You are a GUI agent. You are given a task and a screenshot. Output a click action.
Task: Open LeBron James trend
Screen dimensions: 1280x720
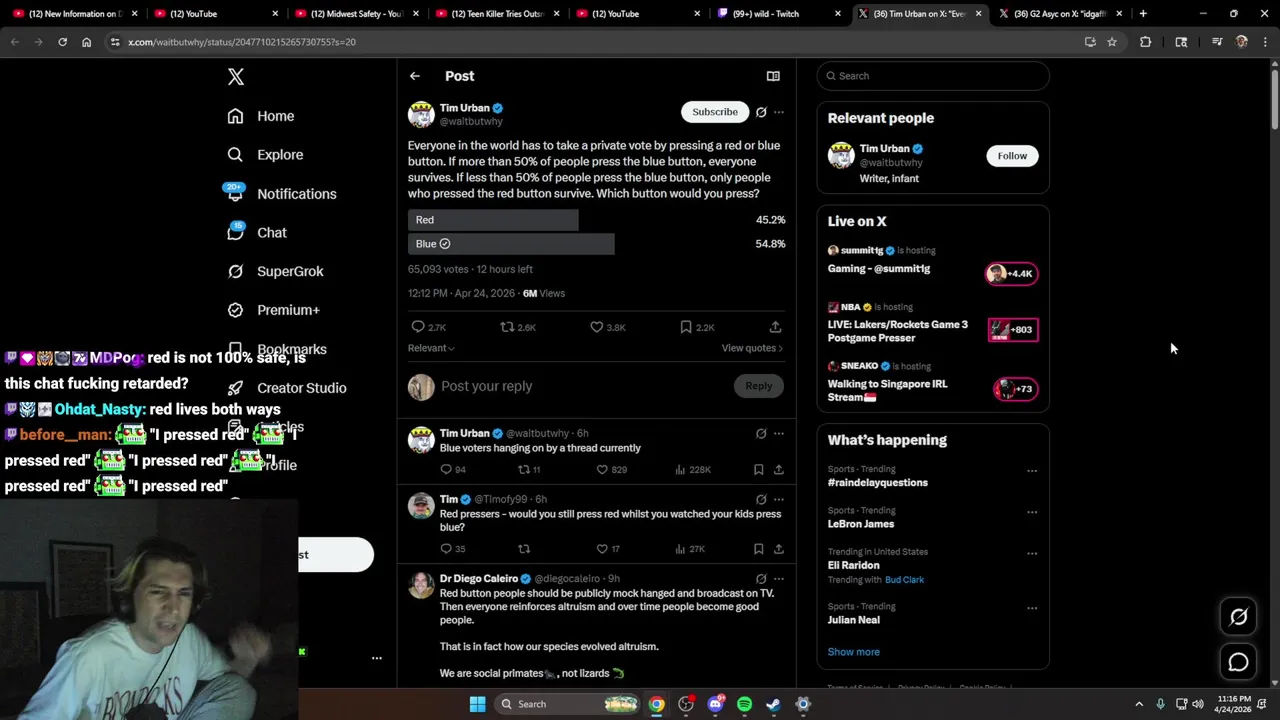(861, 524)
